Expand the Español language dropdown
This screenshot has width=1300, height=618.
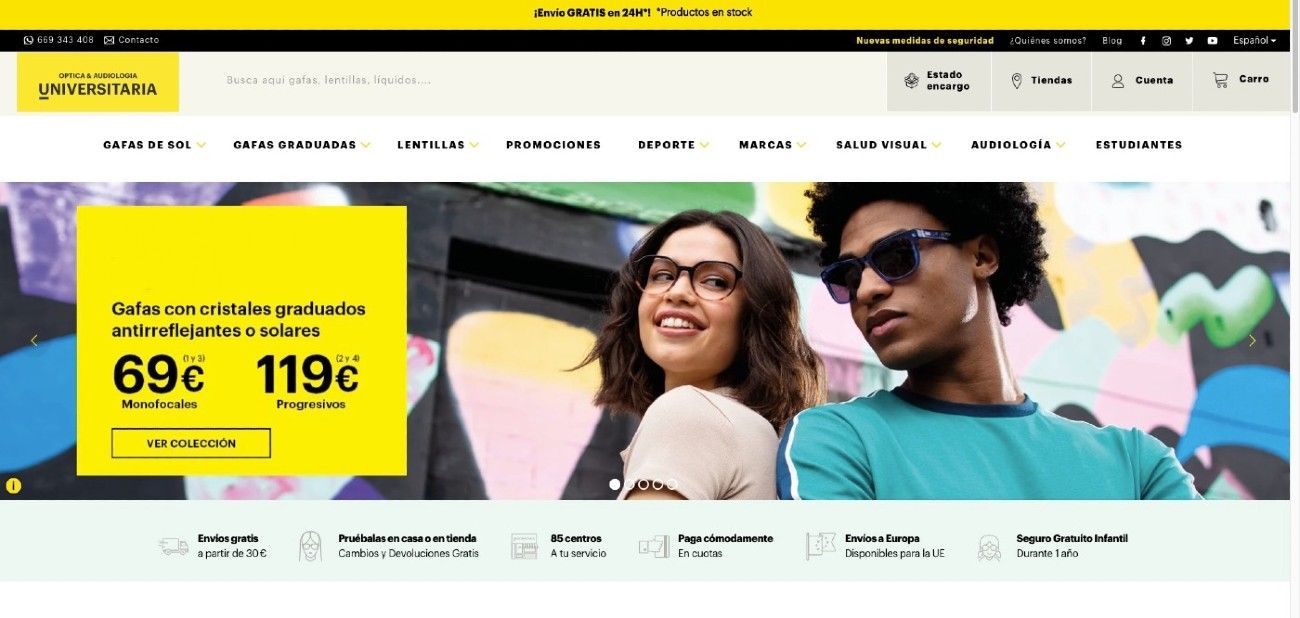pyautogui.click(x=1254, y=41)
